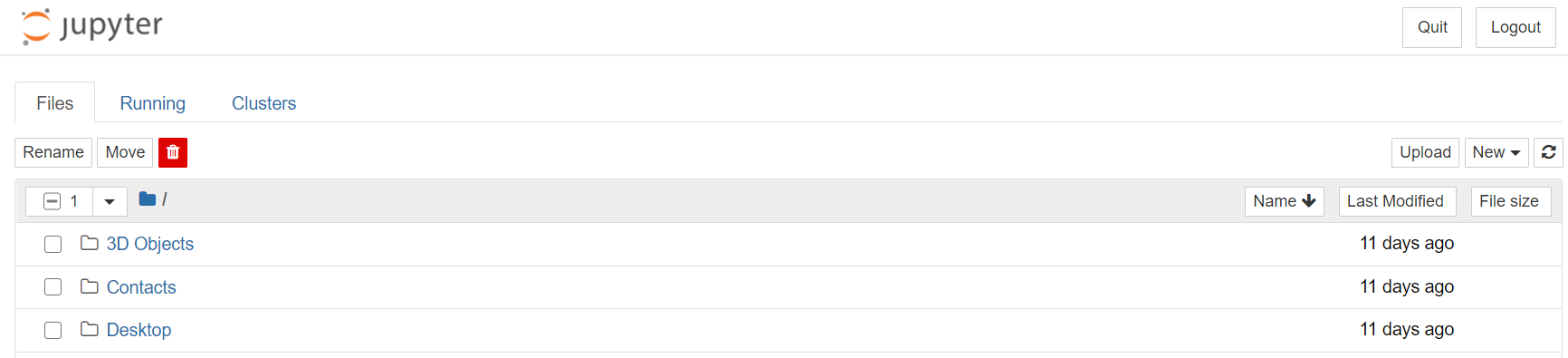This screenshot has width=1568, height=358.
Task: Toggle the select-all checkbox
Action: coord(53,201)
